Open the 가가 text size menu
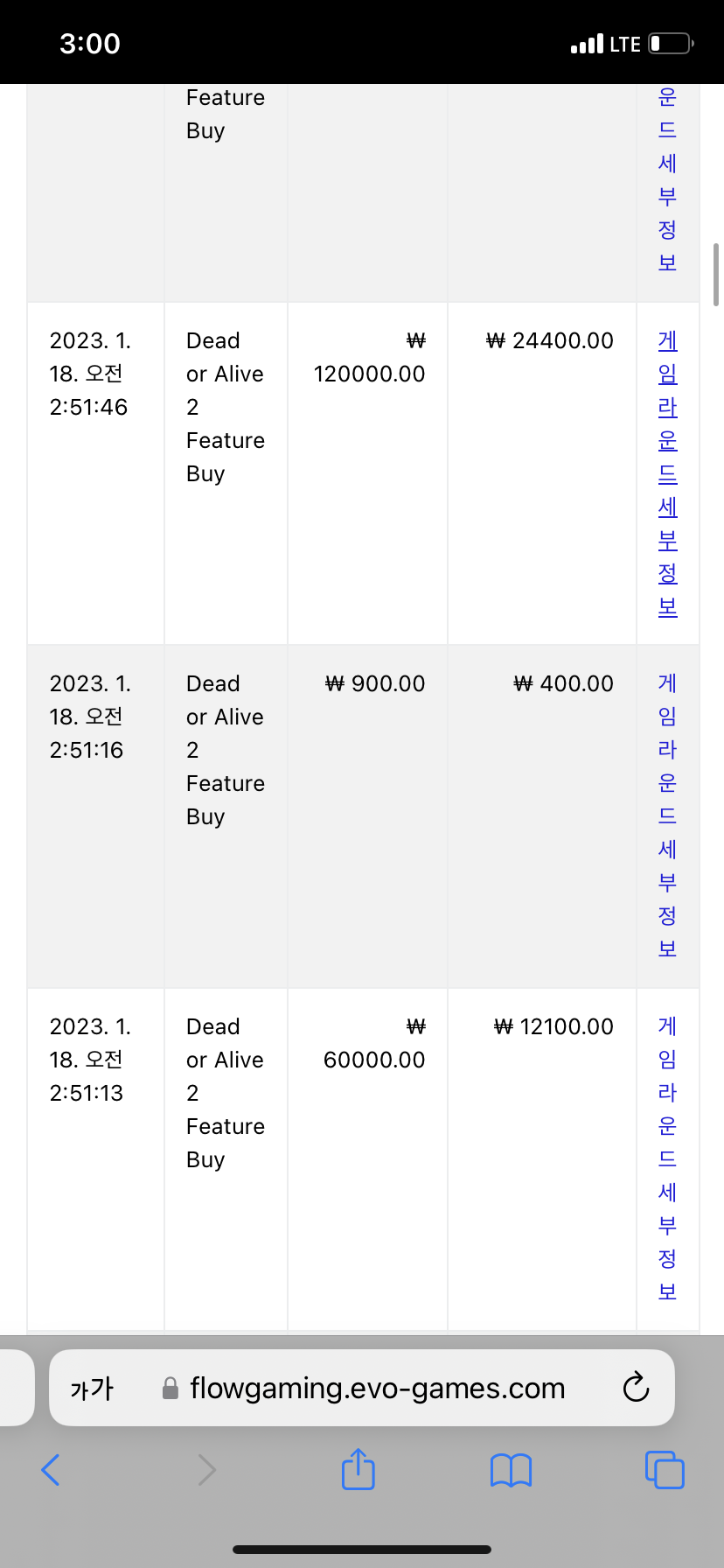 [92, 1389]
